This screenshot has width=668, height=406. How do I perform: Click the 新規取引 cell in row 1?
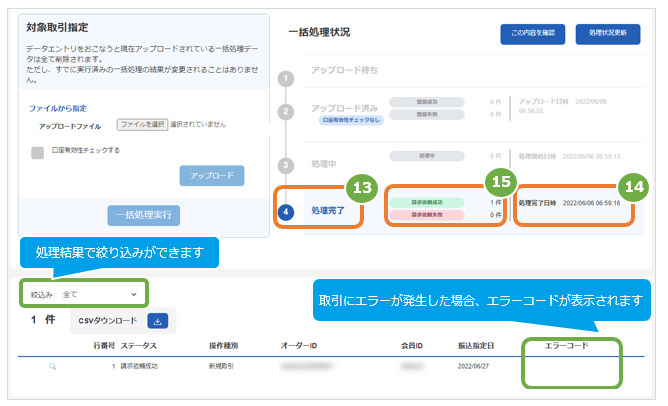[221, 366]
